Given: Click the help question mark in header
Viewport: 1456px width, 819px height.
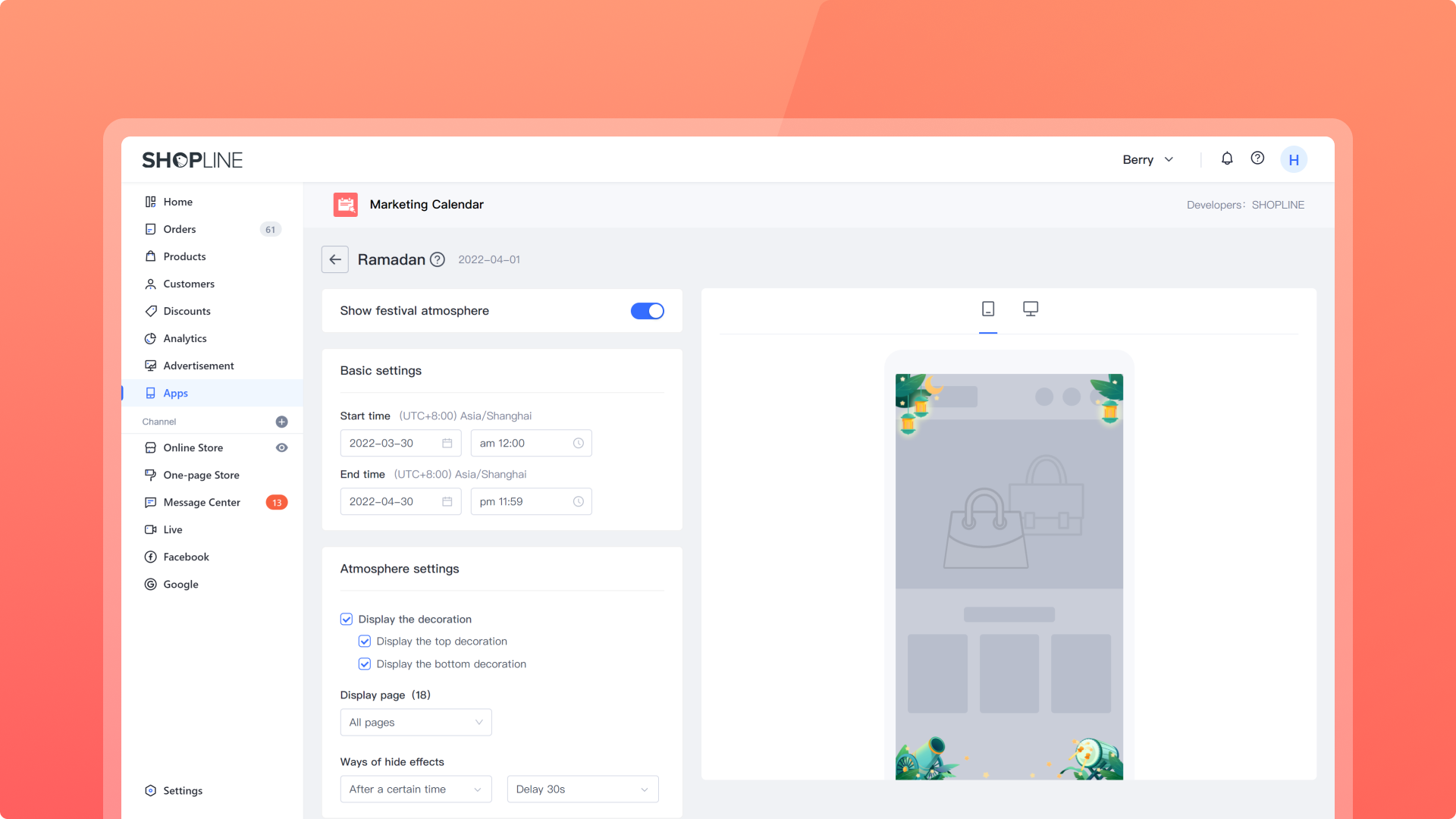Looking at the screenshot, I should pyautogui.click(x=1257, y=158).
